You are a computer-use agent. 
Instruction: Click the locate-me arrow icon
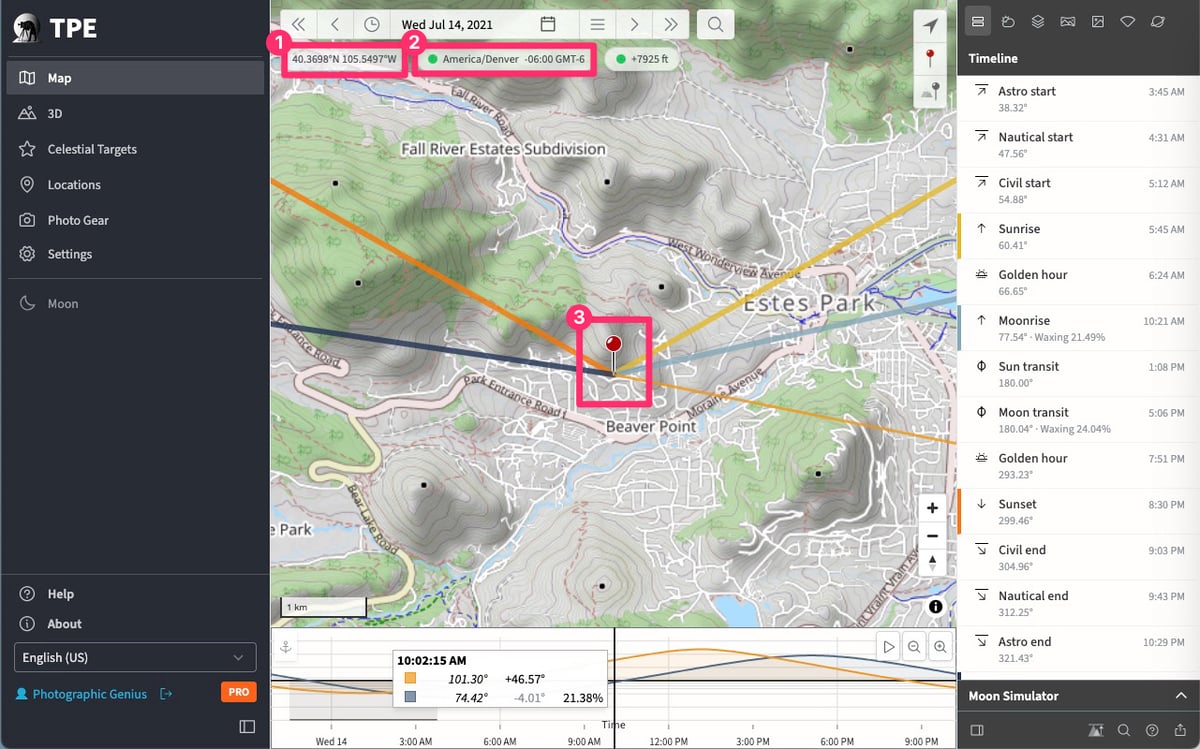931,25
